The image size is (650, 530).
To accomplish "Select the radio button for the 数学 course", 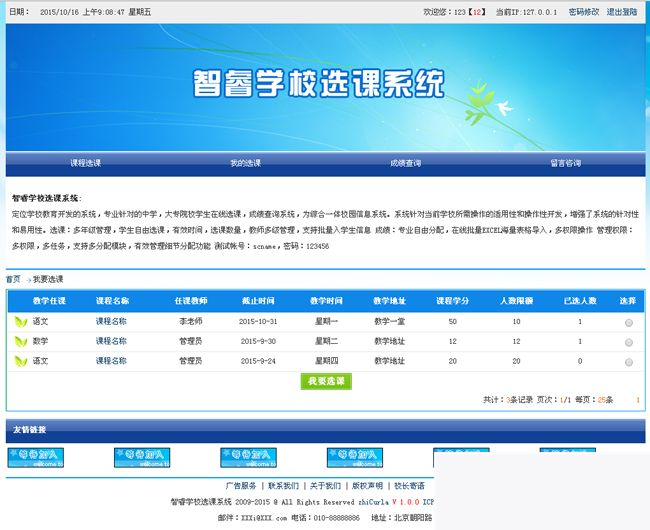I will (x=628, y=342).
